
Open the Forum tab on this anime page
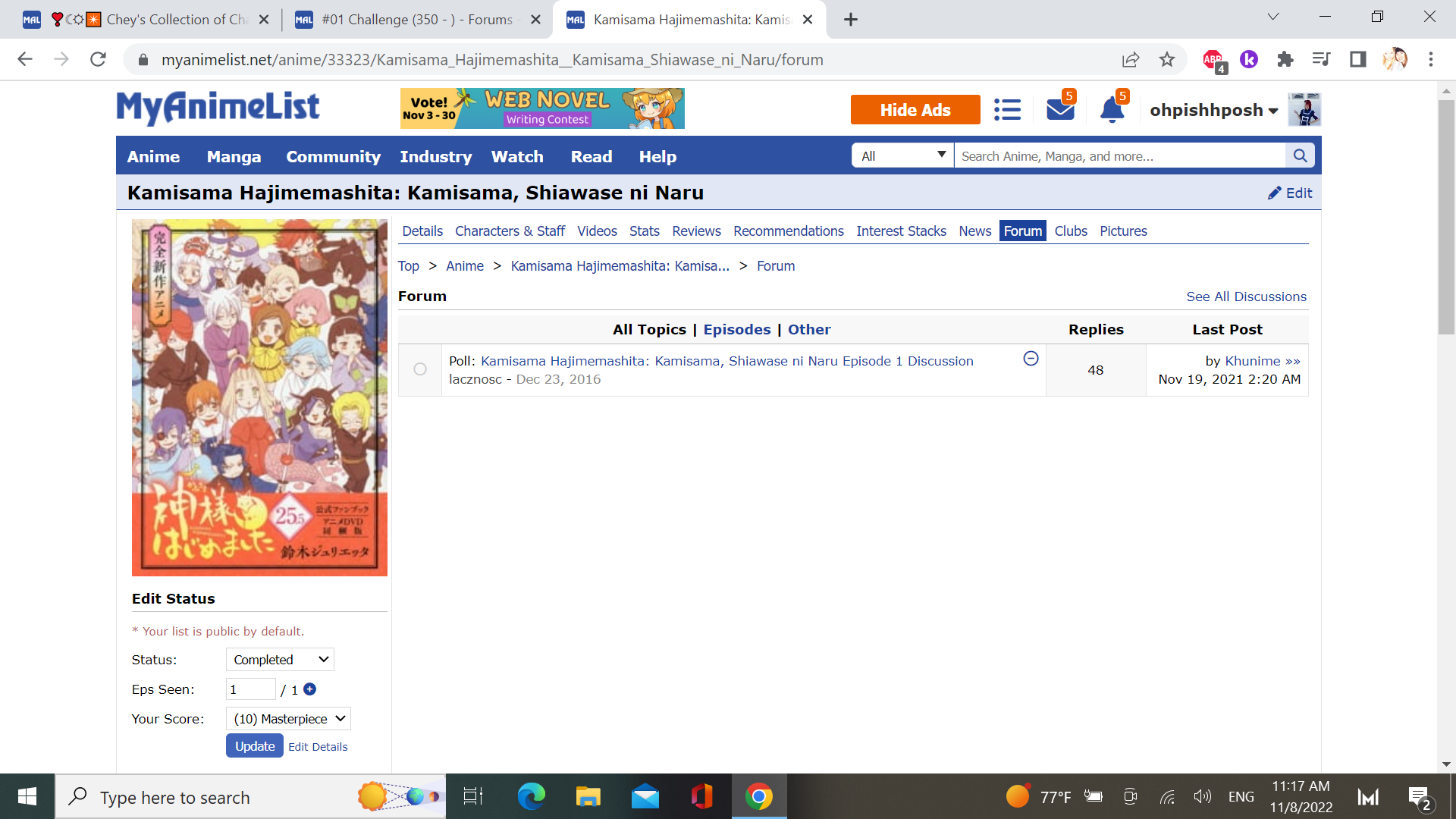tap(1022, 231)
